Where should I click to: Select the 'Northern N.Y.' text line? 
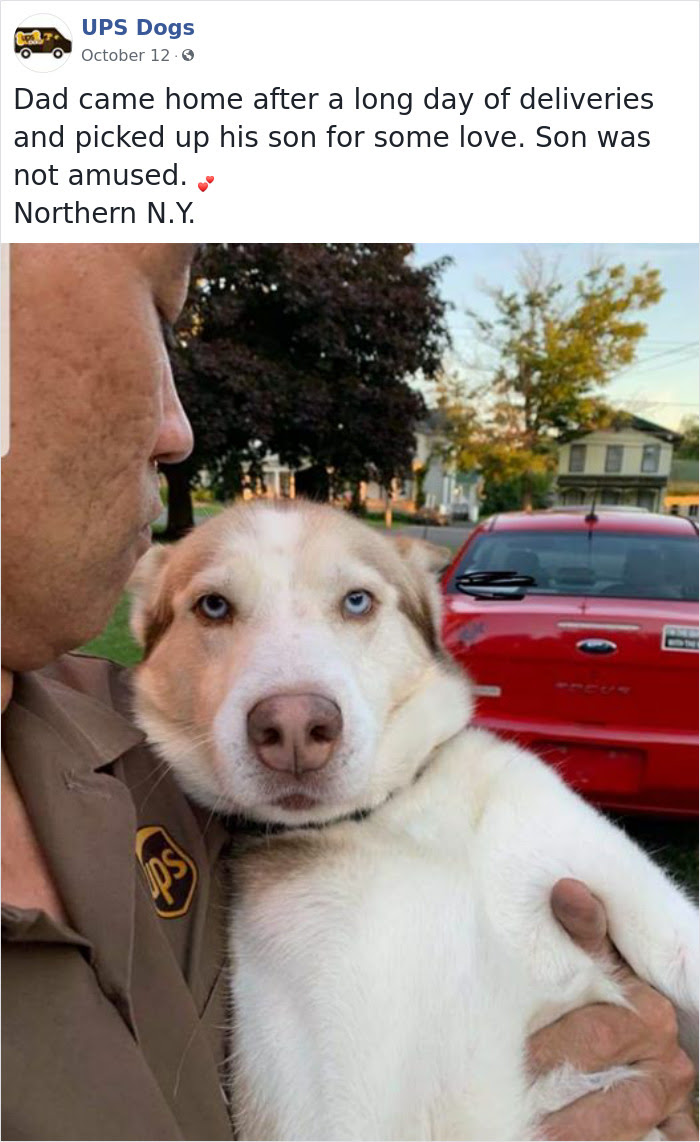pos(105,213)
